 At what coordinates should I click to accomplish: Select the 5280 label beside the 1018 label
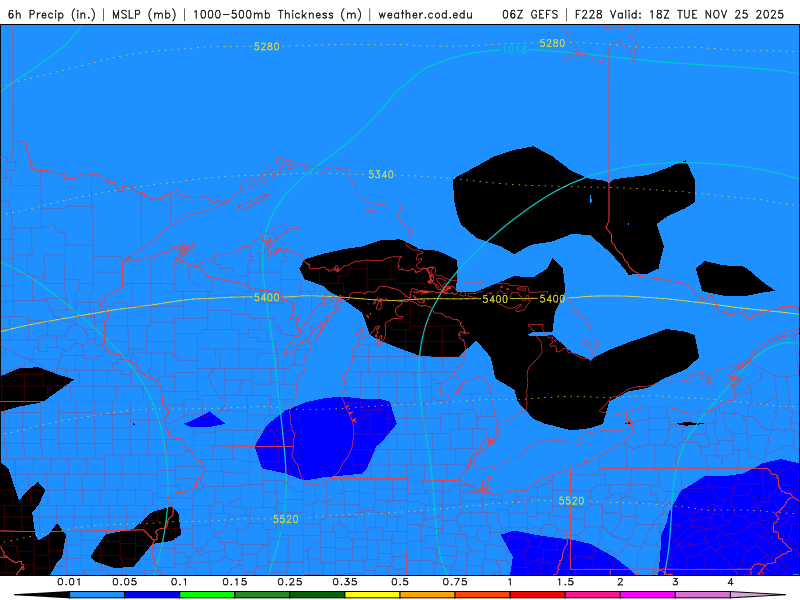(553, 43)
